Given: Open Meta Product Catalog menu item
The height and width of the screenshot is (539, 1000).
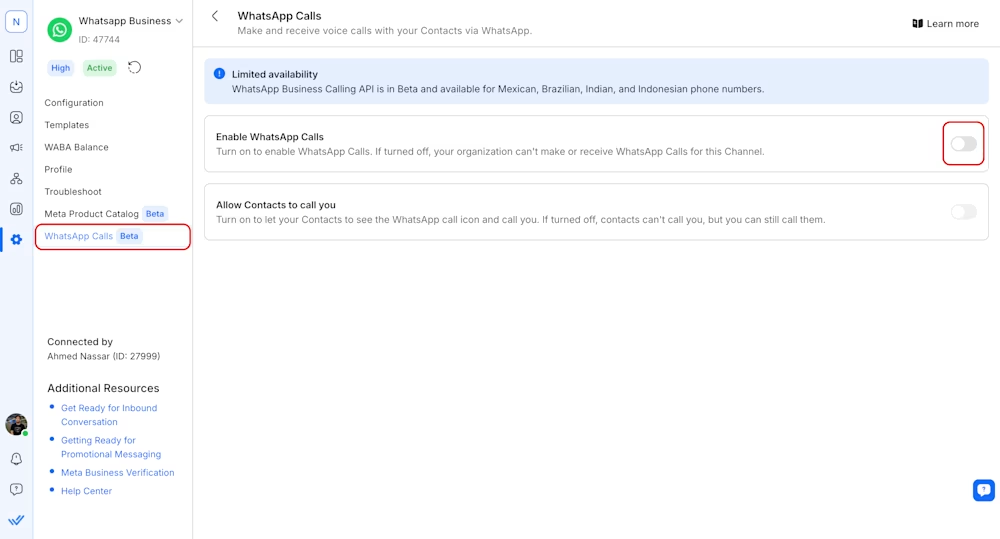Looking at the screenshot, I should tap(105, 214).
